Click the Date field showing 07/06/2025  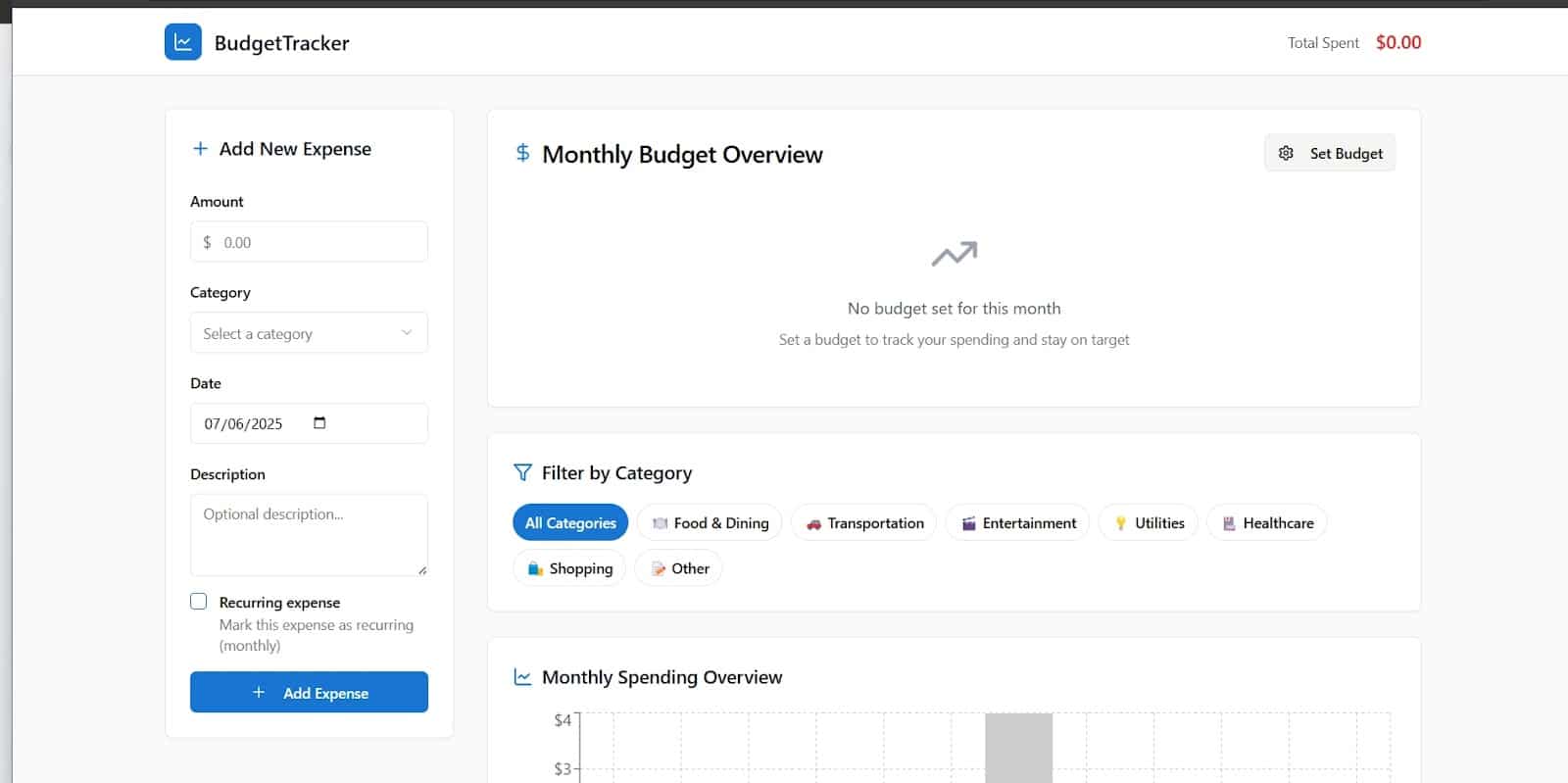(309, 423)
